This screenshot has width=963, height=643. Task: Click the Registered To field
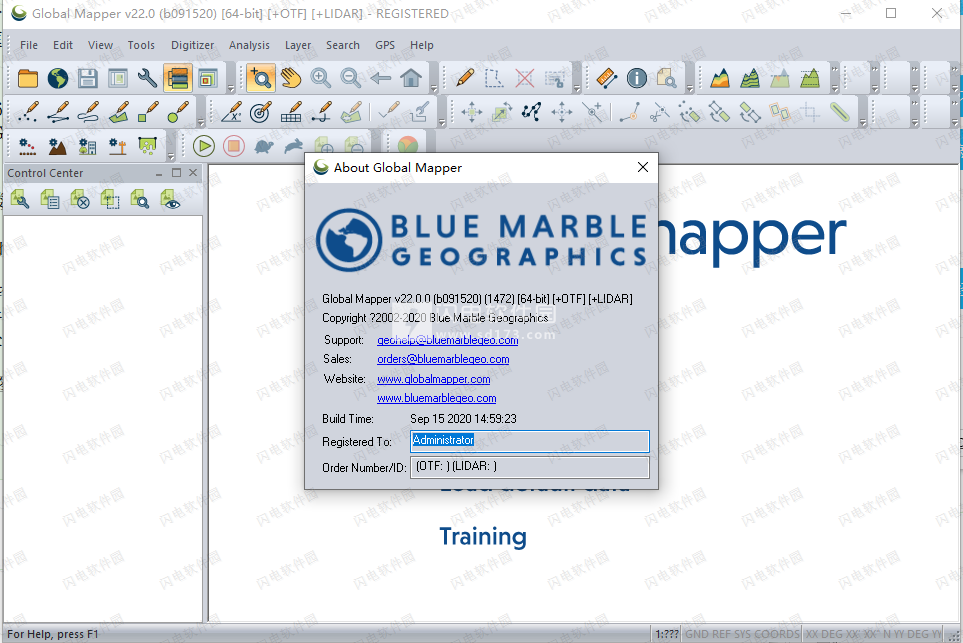529,441
